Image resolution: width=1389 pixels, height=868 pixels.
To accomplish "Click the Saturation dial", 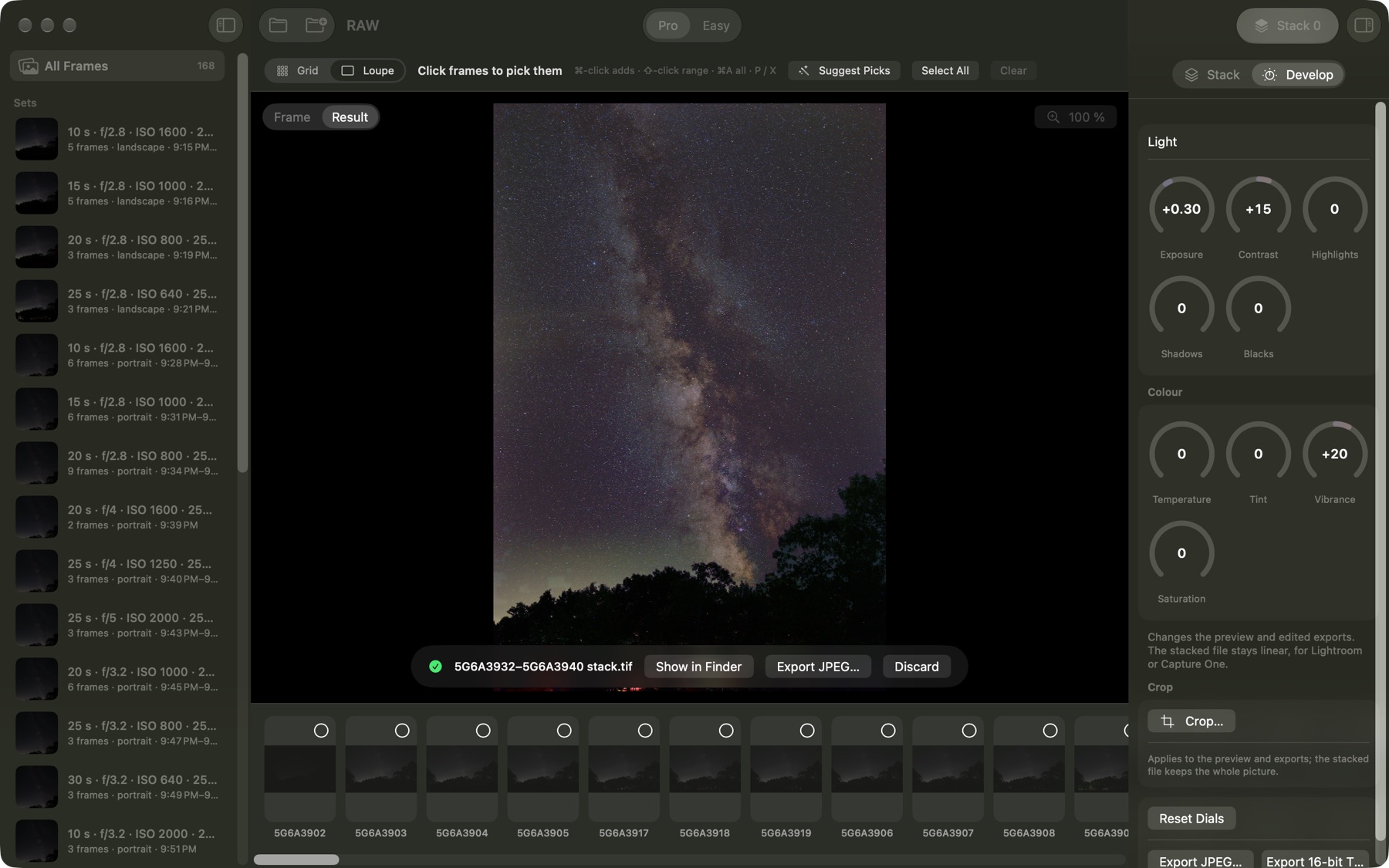I will (x=1181, y=553).
